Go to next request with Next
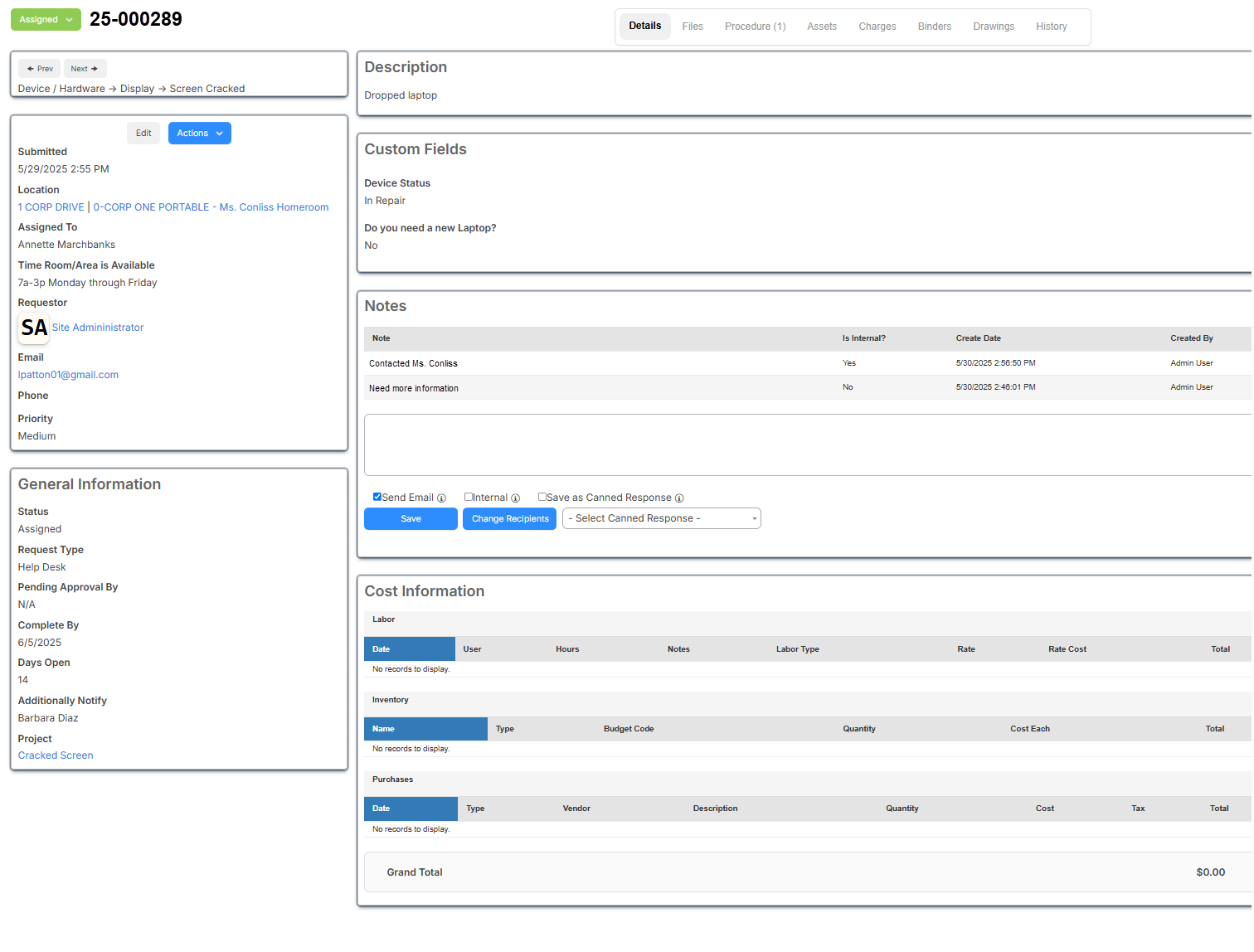 tap(85, 69)
